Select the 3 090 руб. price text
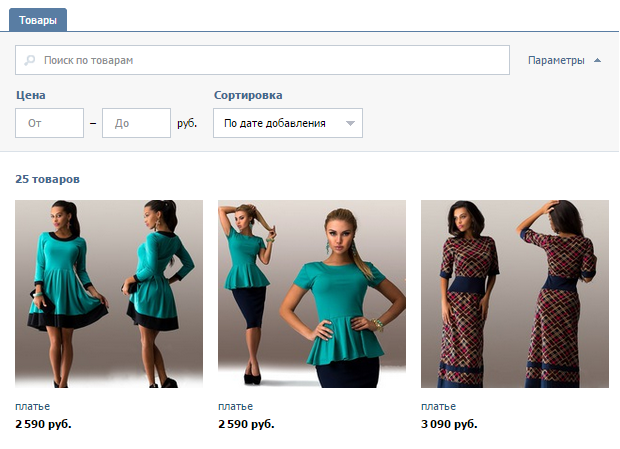 (x=449, y=424)
